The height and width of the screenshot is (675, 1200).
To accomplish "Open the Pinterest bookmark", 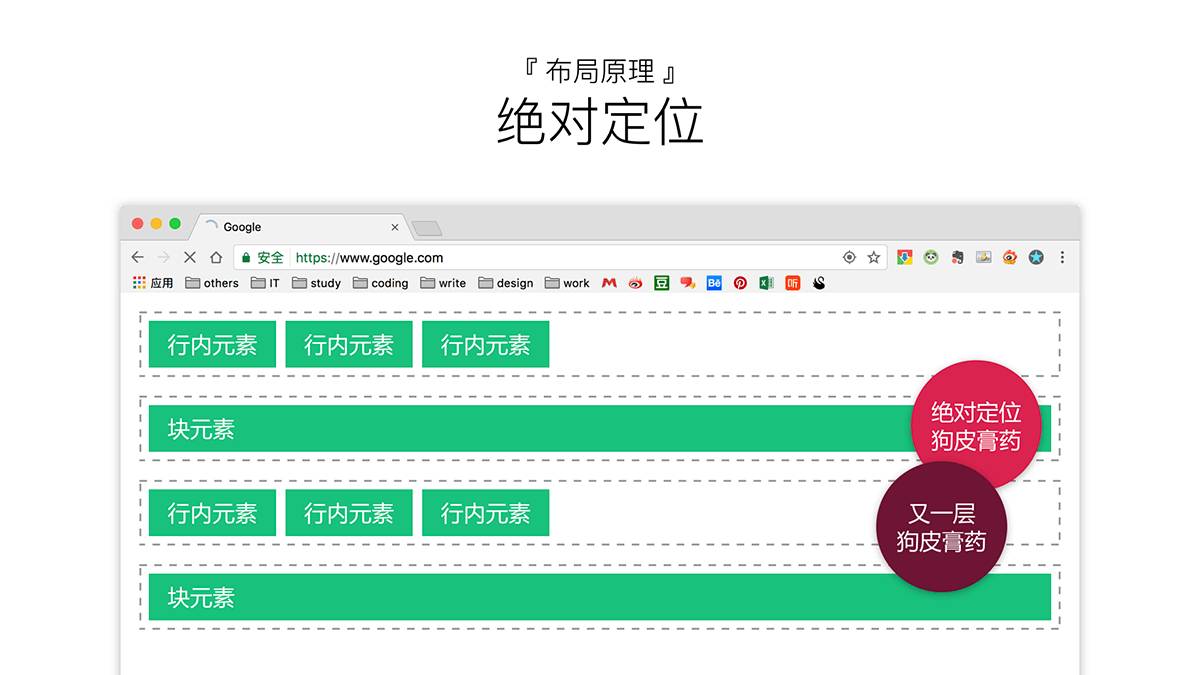I will (740, 283).
